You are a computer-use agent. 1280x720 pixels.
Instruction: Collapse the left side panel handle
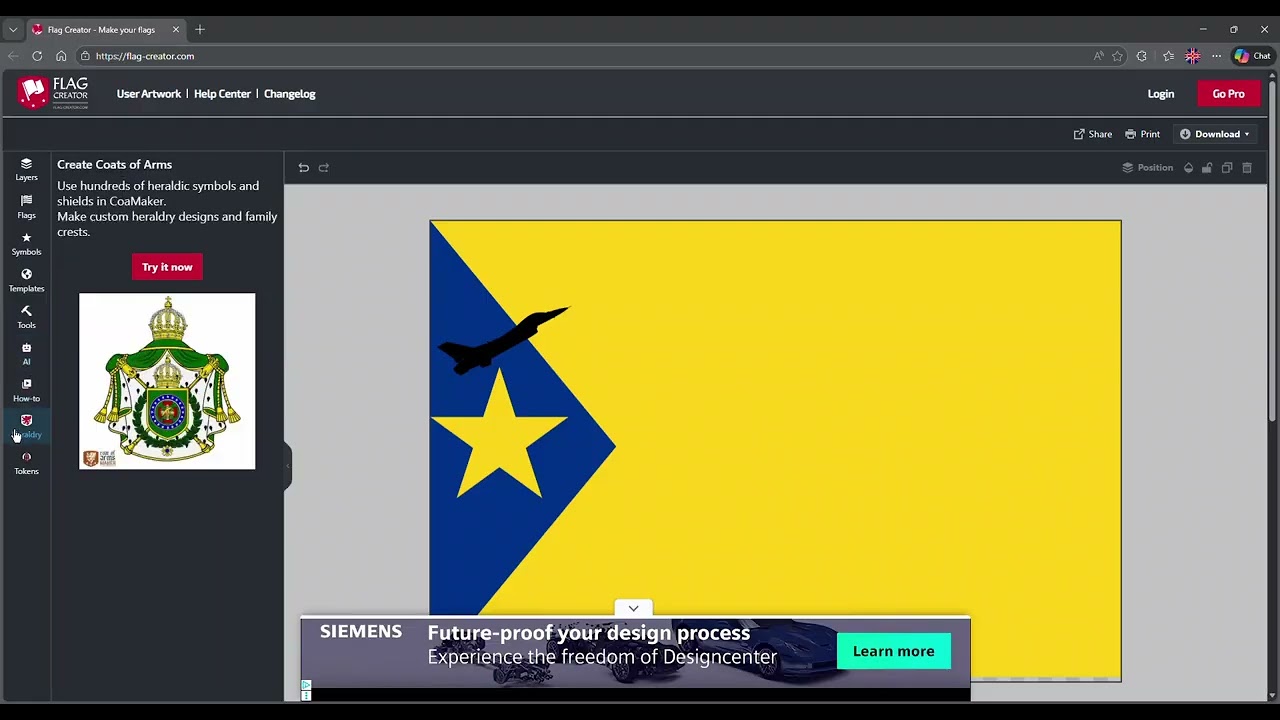pos(287,465)
